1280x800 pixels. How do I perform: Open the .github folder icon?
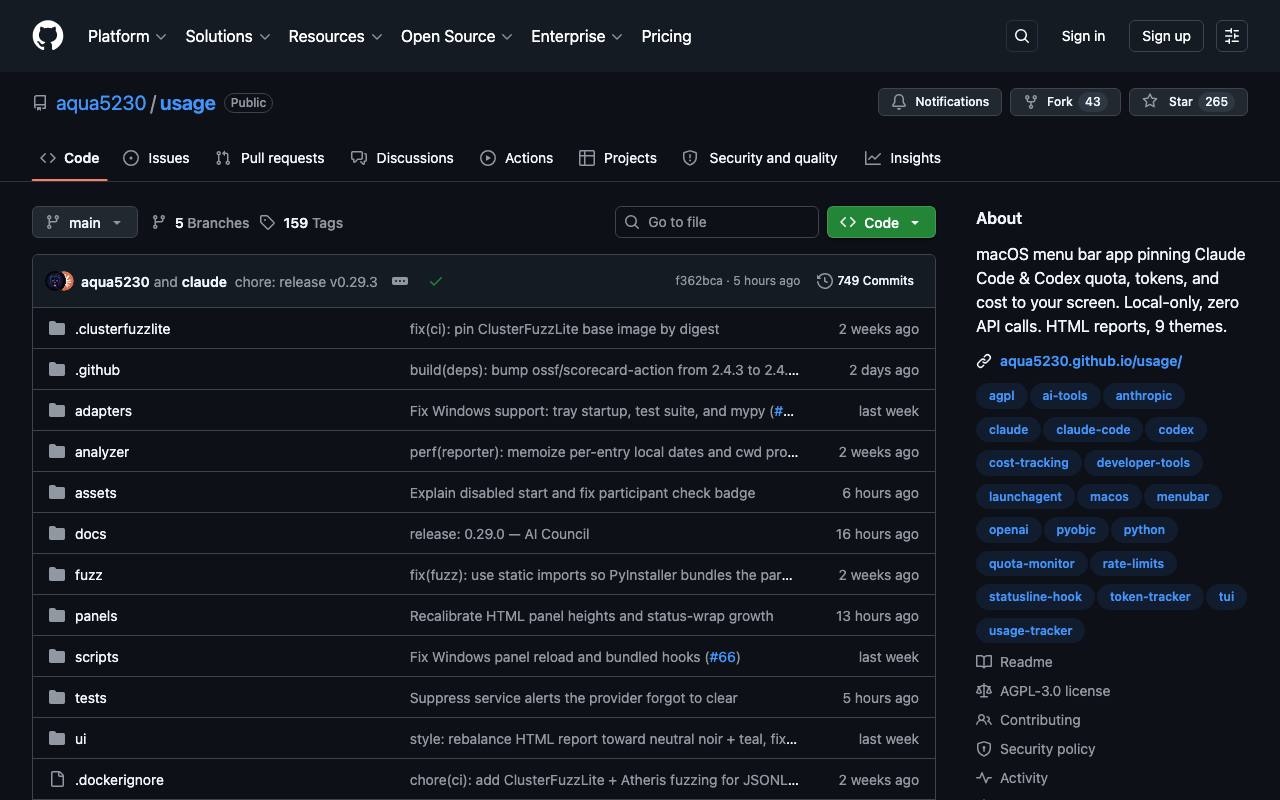[x=57, y=369]
